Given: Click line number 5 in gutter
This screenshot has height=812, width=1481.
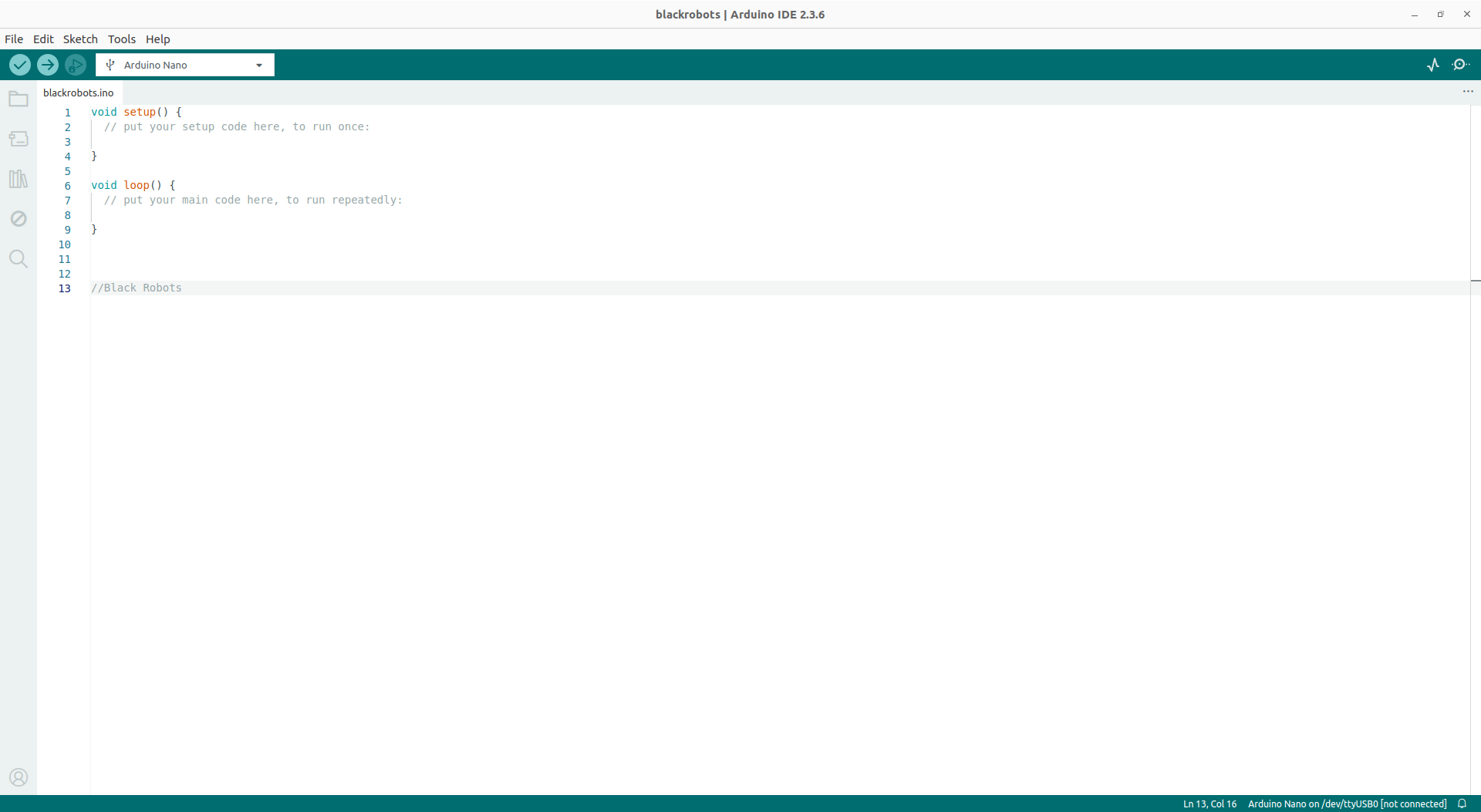Looking at the screenshot, I should click(x=68, y=171).
